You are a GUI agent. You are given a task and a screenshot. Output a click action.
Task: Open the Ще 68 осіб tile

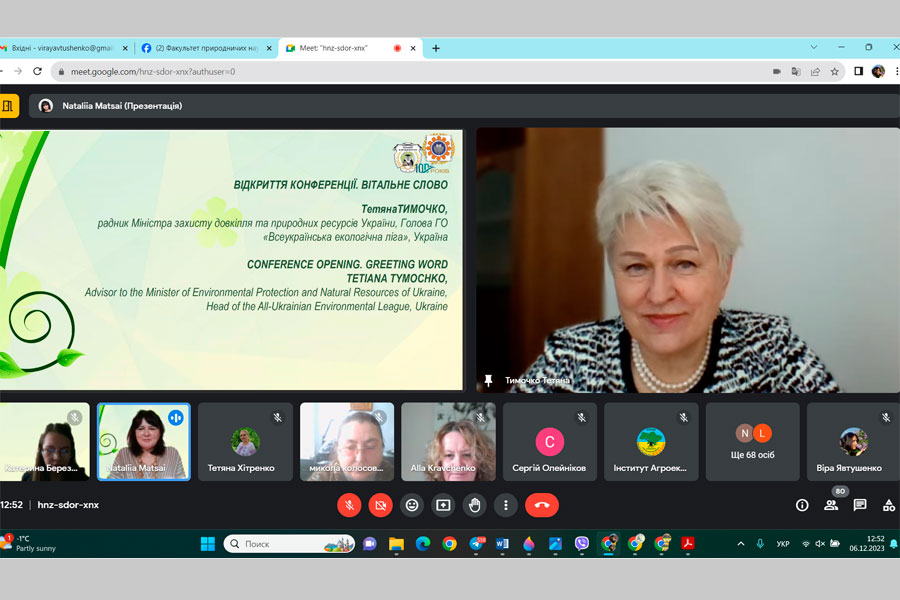(752, 442)
